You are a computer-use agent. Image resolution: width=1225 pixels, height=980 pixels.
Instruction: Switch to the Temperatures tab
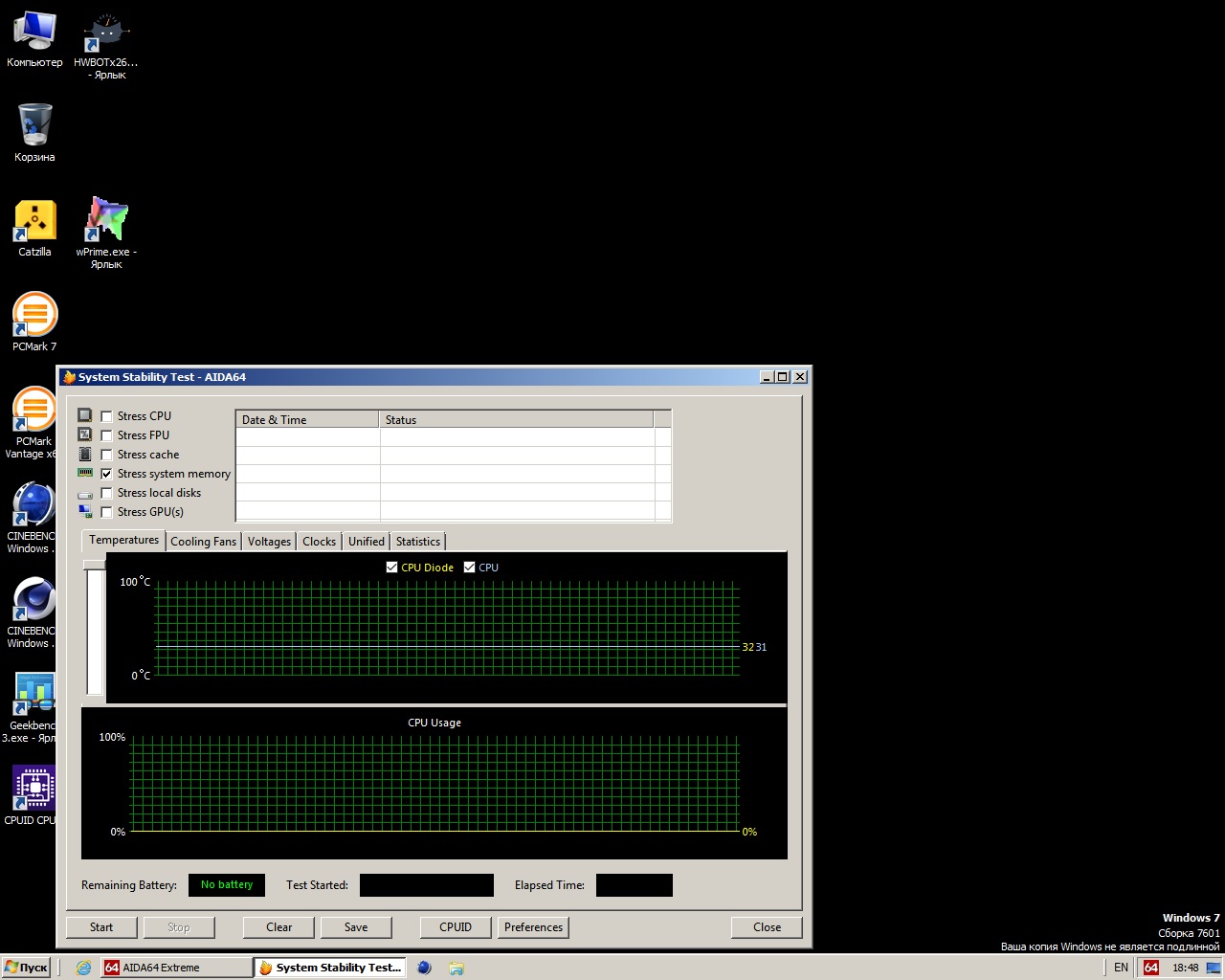[x=123, y=540]
